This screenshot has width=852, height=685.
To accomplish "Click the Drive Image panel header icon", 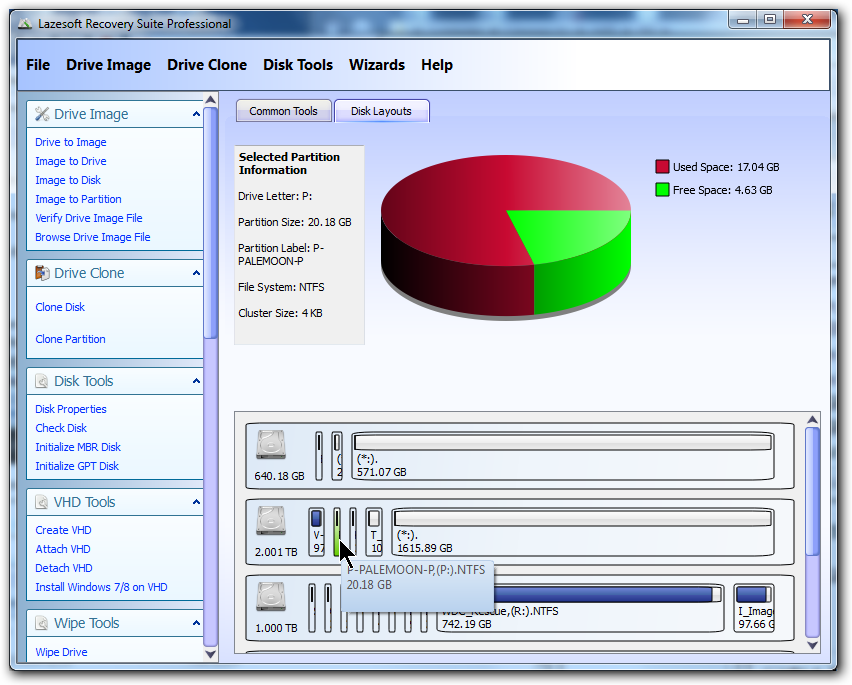I will click(42, 114).
